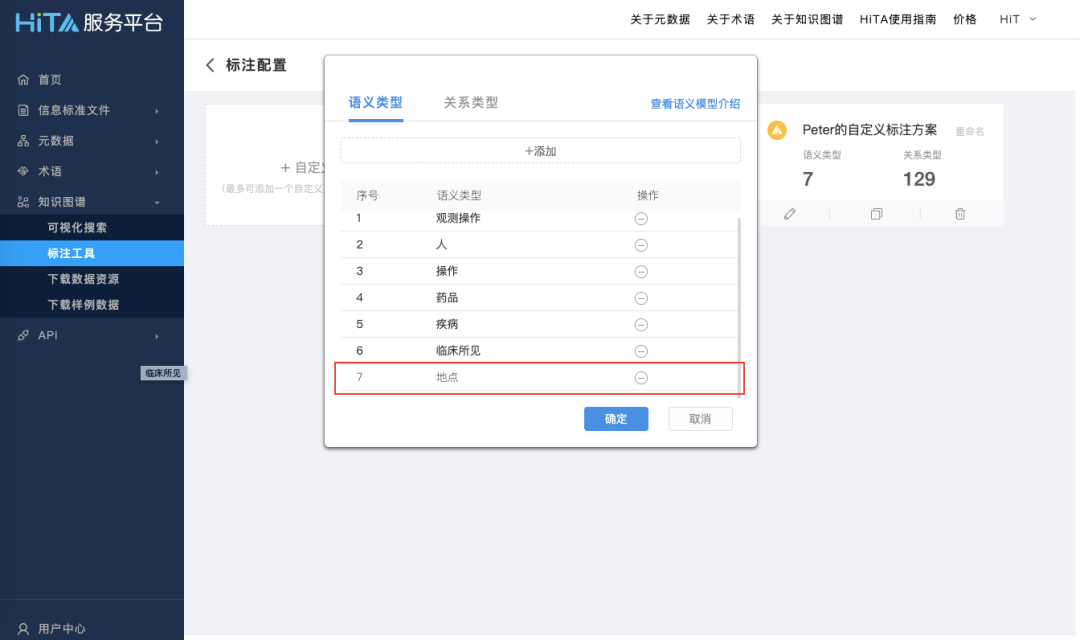Select 下载样例数据 in sidebar
This screenshot has width=1080, height=640.
coord(92,304)
